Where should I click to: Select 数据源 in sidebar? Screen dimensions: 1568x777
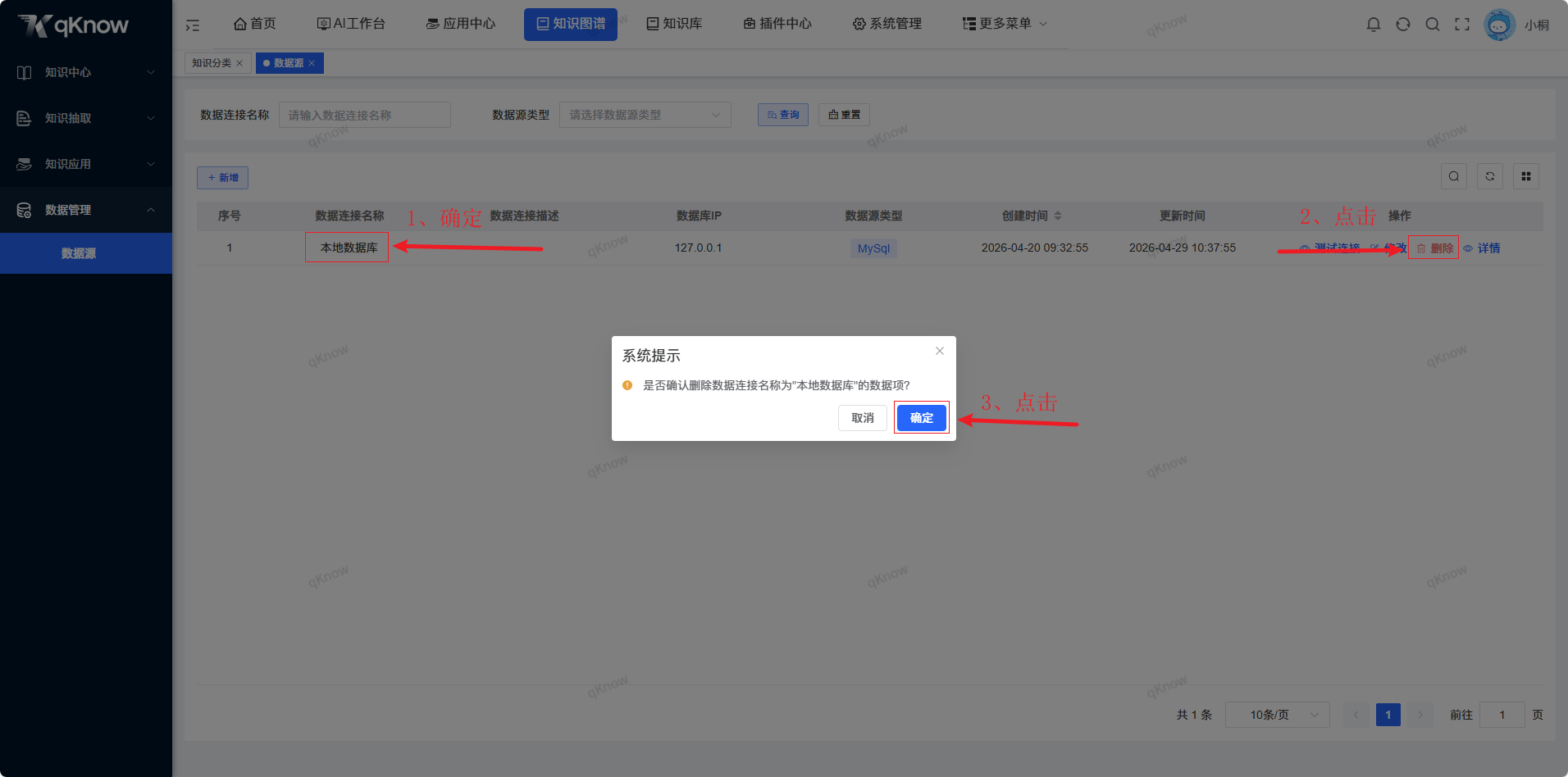[x=86, y=253]
